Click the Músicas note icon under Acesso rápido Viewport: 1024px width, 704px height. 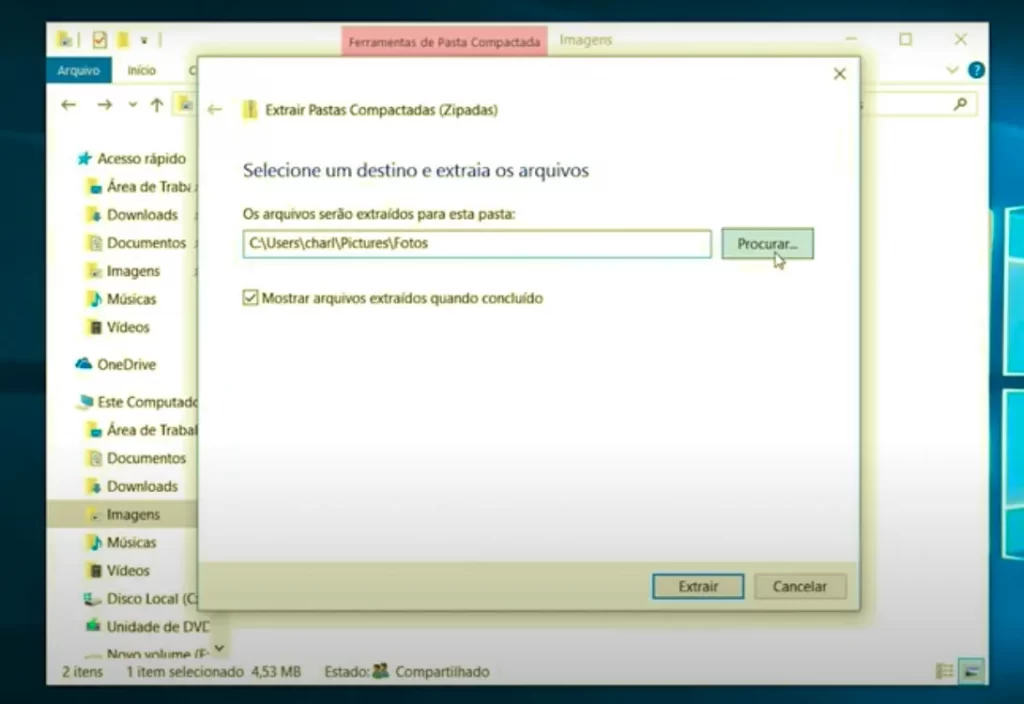click(x=95, y=299)
